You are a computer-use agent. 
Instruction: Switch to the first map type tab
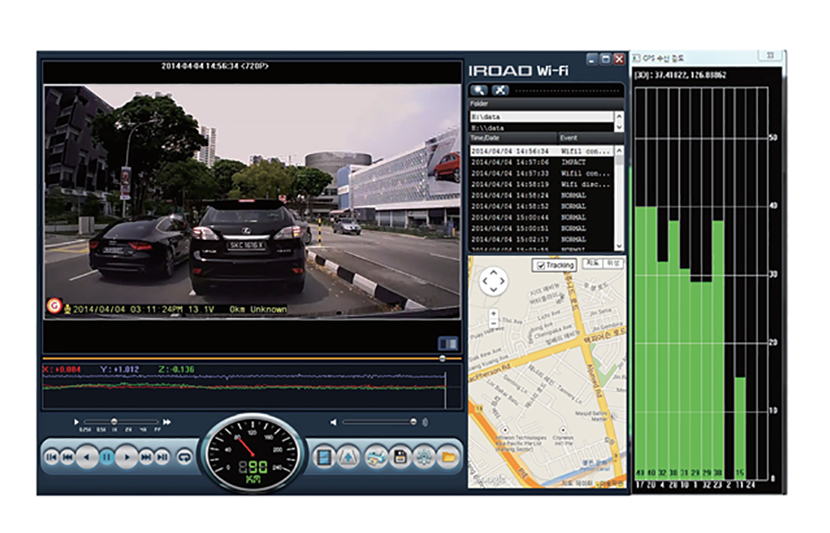[592, 263]
